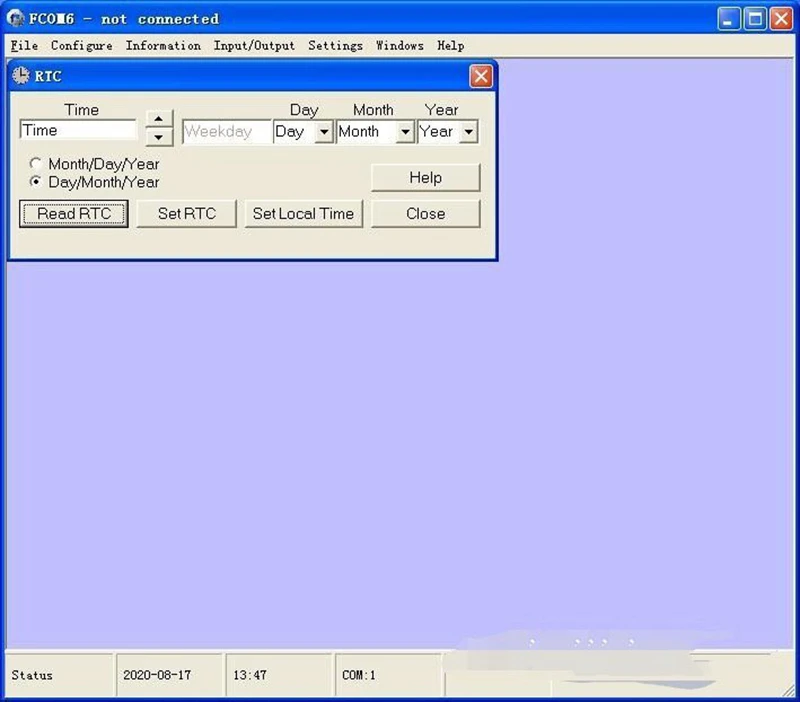Screen dimensions: 800x702
Task: Open the Help menu in menu bar
Action: pos(451,45)
